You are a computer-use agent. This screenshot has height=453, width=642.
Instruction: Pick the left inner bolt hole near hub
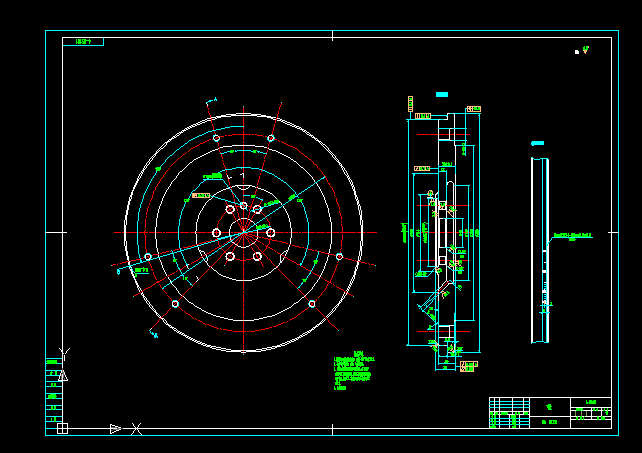[x=217, y=232]
